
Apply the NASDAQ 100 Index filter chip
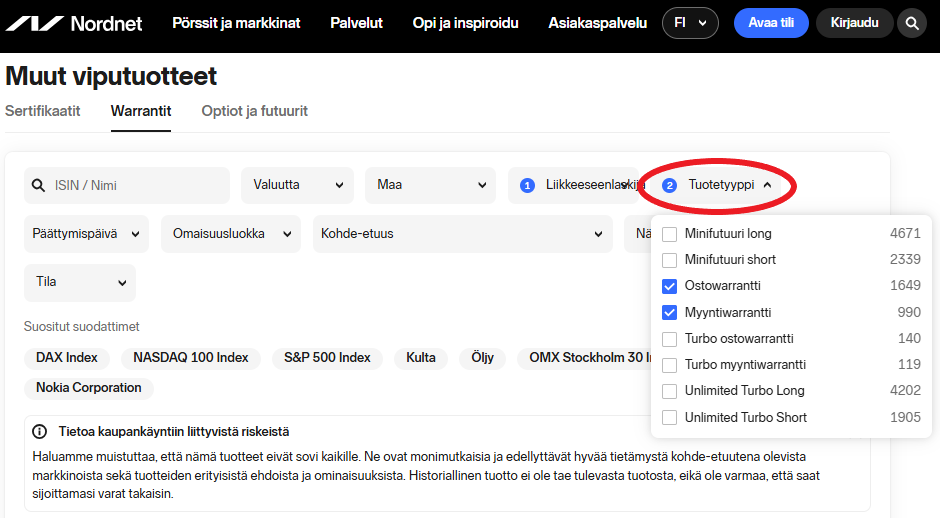[191, 358]
